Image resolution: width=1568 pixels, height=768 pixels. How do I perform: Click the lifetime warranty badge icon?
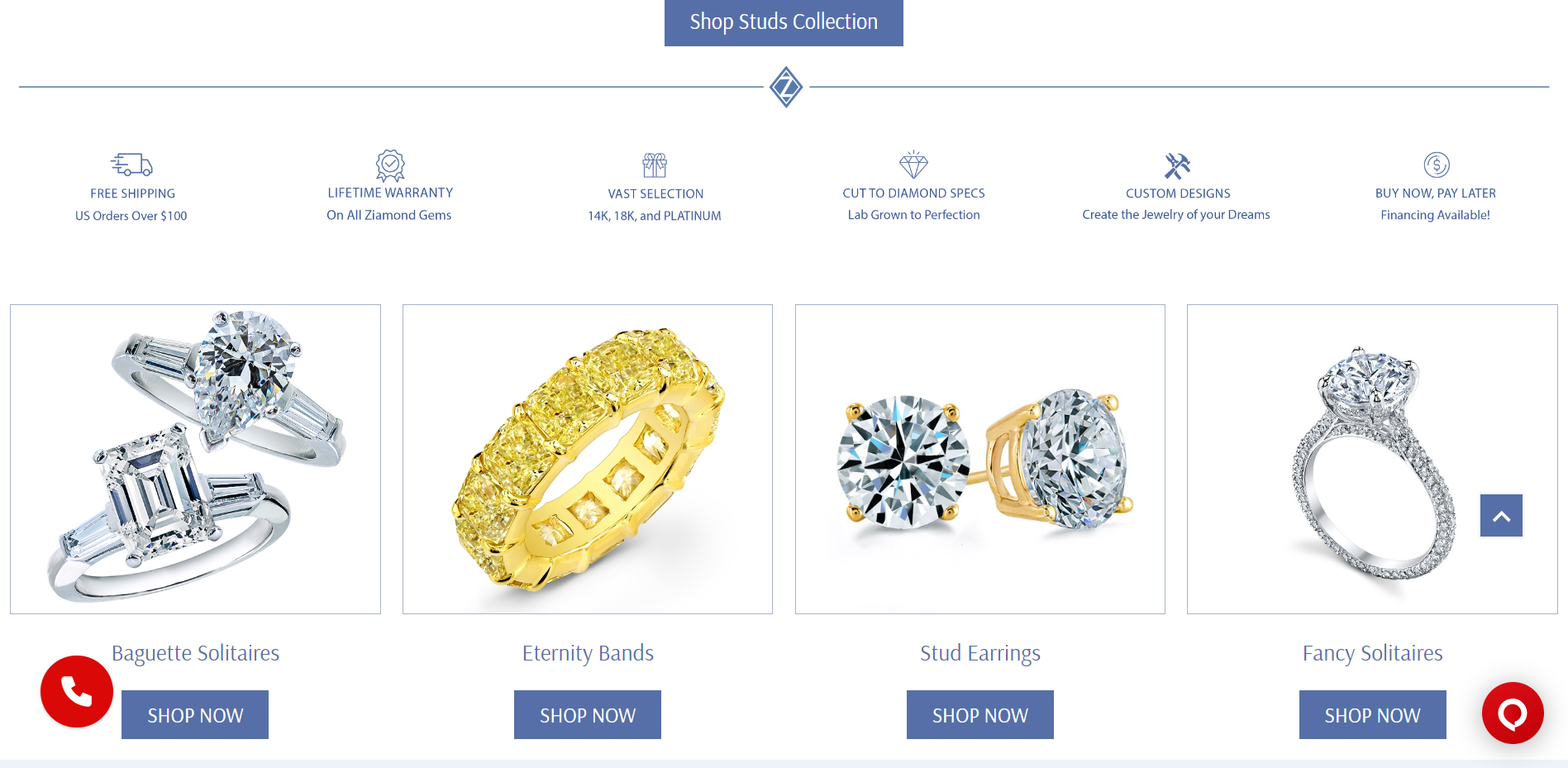click(x=390, y=165)
